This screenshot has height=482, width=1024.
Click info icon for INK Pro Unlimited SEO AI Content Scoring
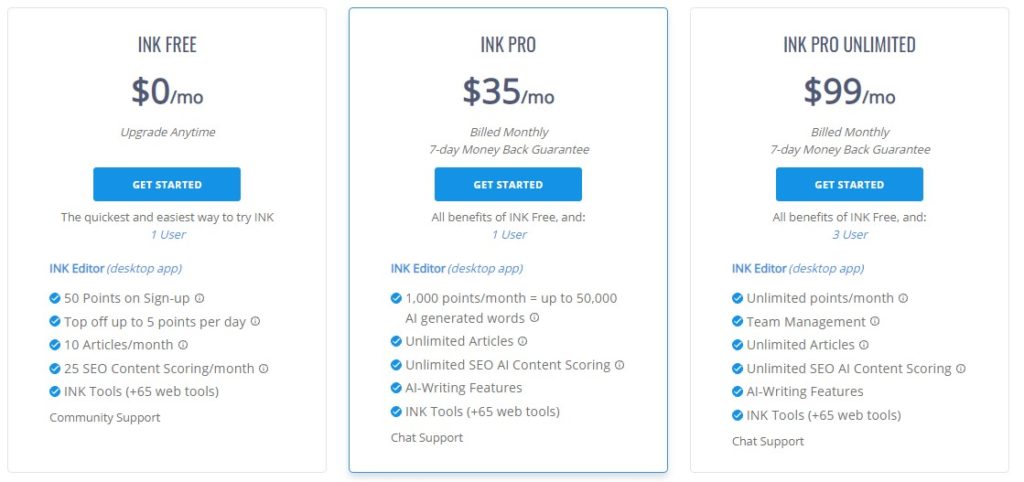(x=961, y=368)
